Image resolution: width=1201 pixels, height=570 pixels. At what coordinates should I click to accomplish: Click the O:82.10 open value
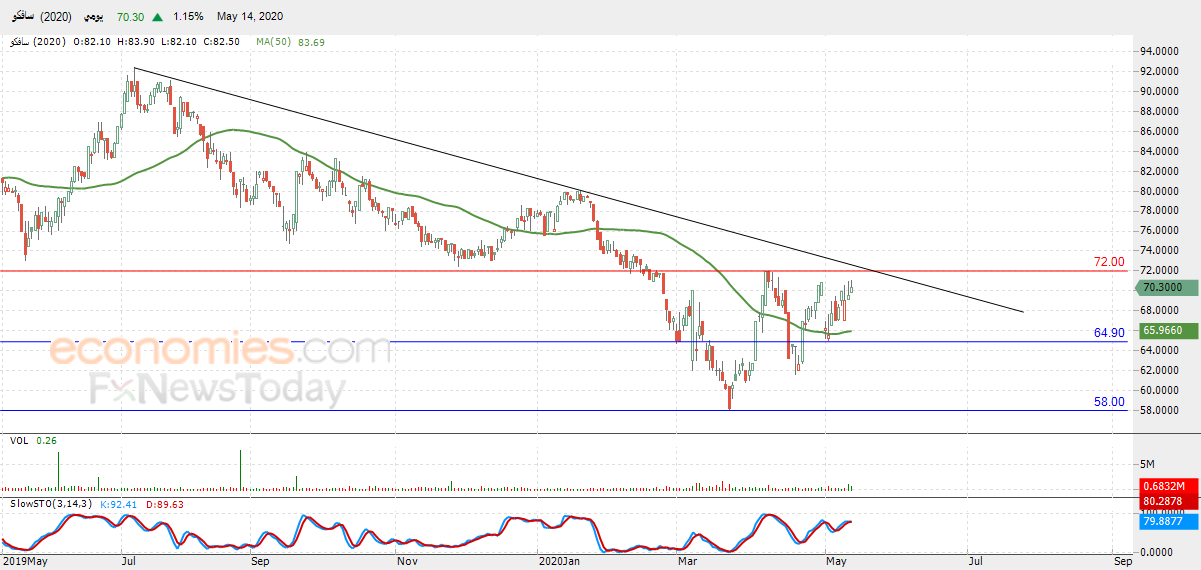click(x=94, y=42)
